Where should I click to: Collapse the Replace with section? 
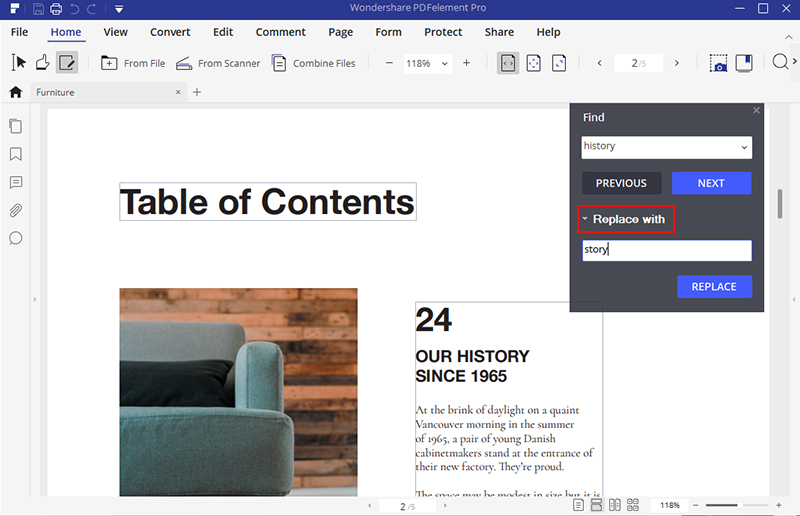tap(585, 218)
